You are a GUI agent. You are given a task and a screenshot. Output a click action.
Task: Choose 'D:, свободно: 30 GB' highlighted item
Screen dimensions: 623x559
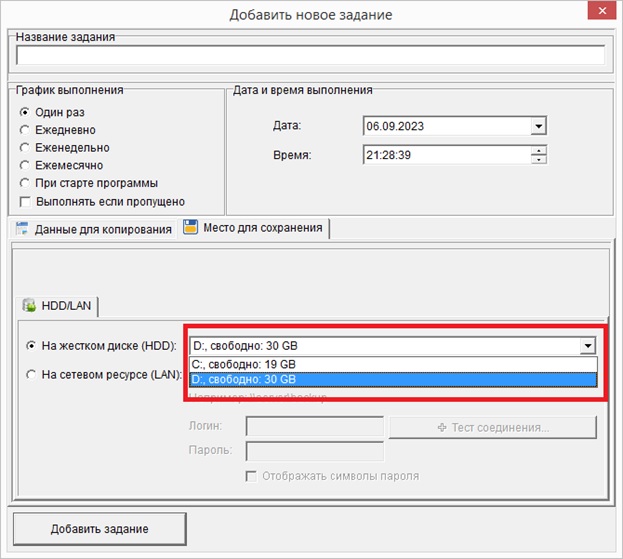point(393,379)
